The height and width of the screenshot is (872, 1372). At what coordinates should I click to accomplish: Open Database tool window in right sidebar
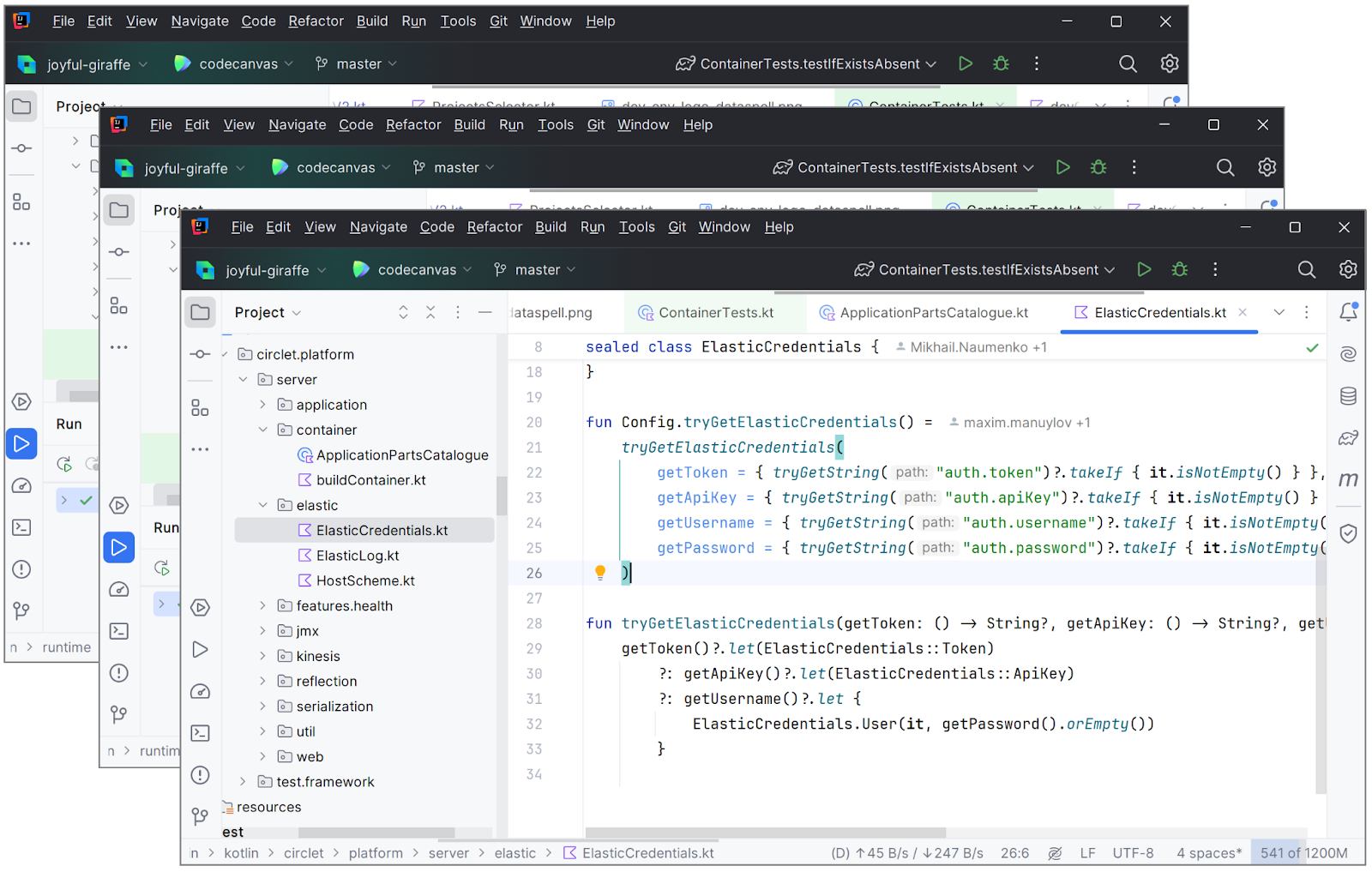click(1349, 396)
